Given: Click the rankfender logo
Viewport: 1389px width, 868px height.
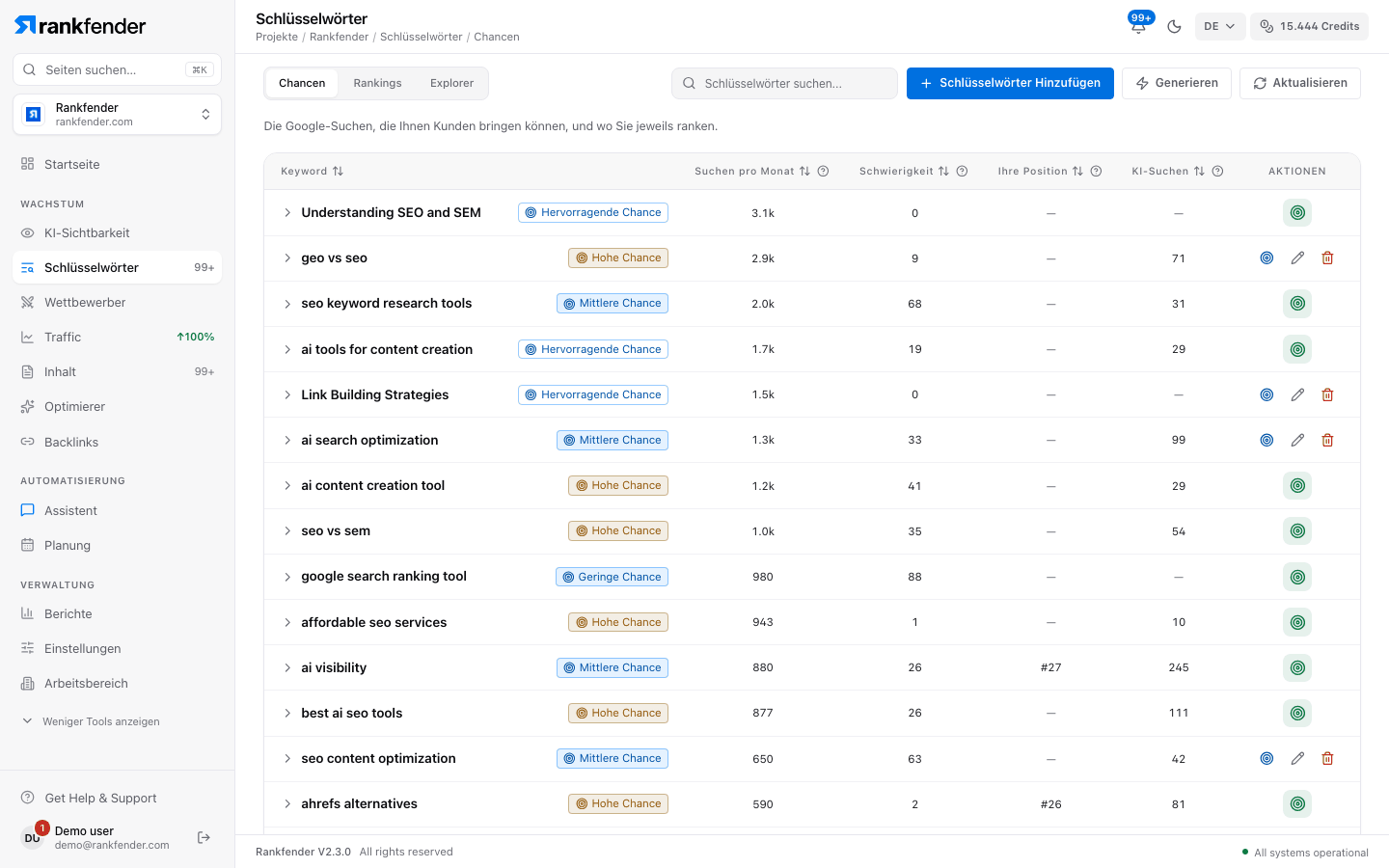Looking at the screenshot, I should (80, 25).
